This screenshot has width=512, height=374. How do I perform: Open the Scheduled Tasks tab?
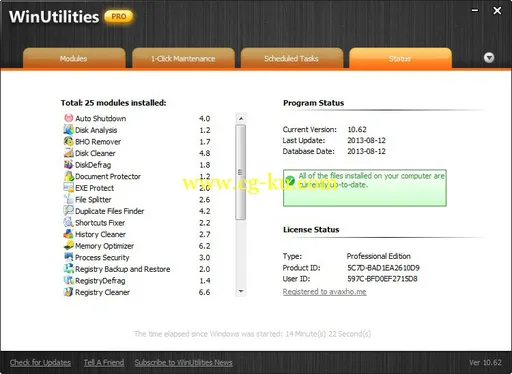[x=292, y=58]
